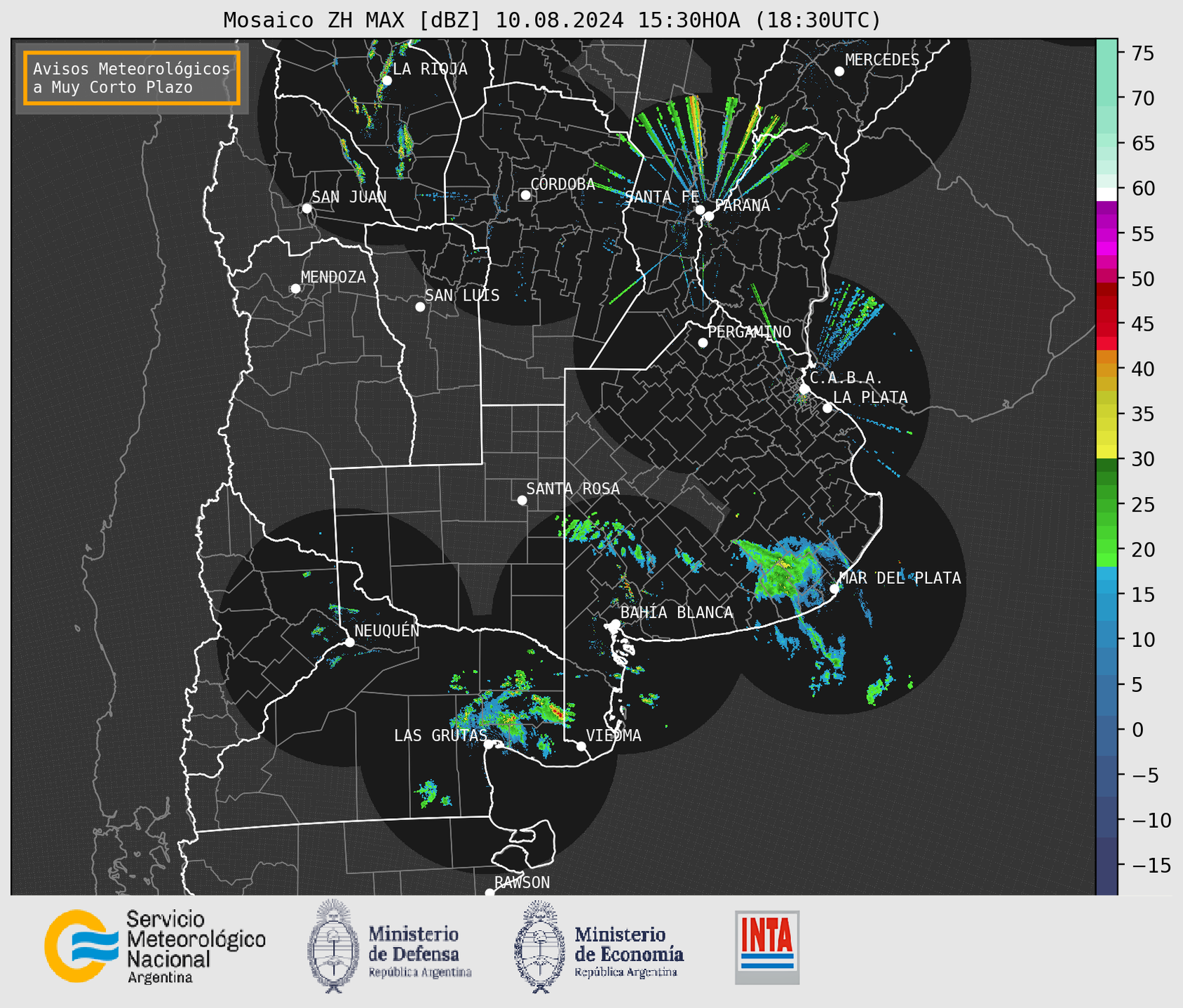This screenshot has width=1183, height=1008.
Task: Click the MENDOZA city marker dot
Action: tap(296, 289)
